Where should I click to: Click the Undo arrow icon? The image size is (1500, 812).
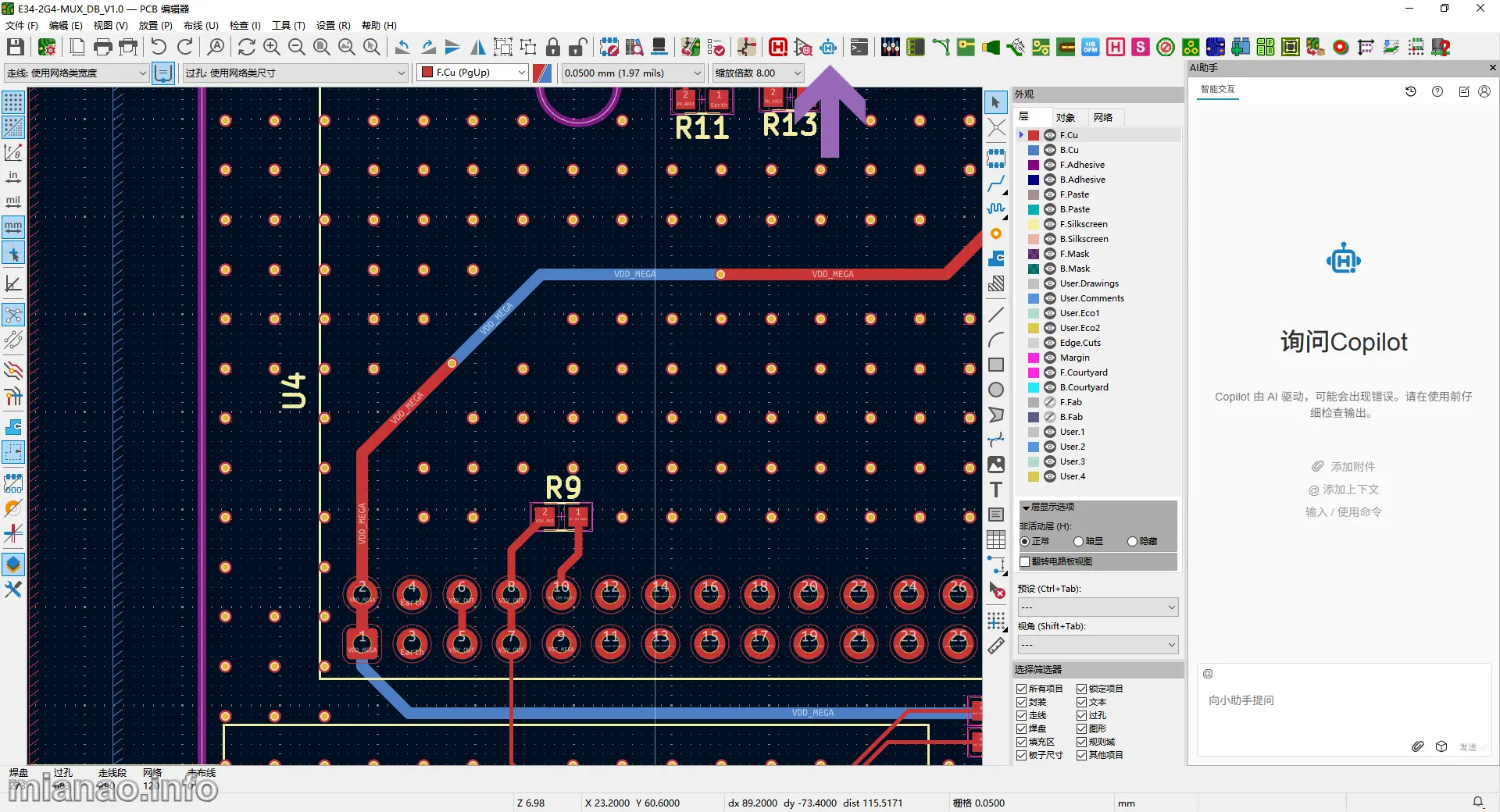click(159, 48)
